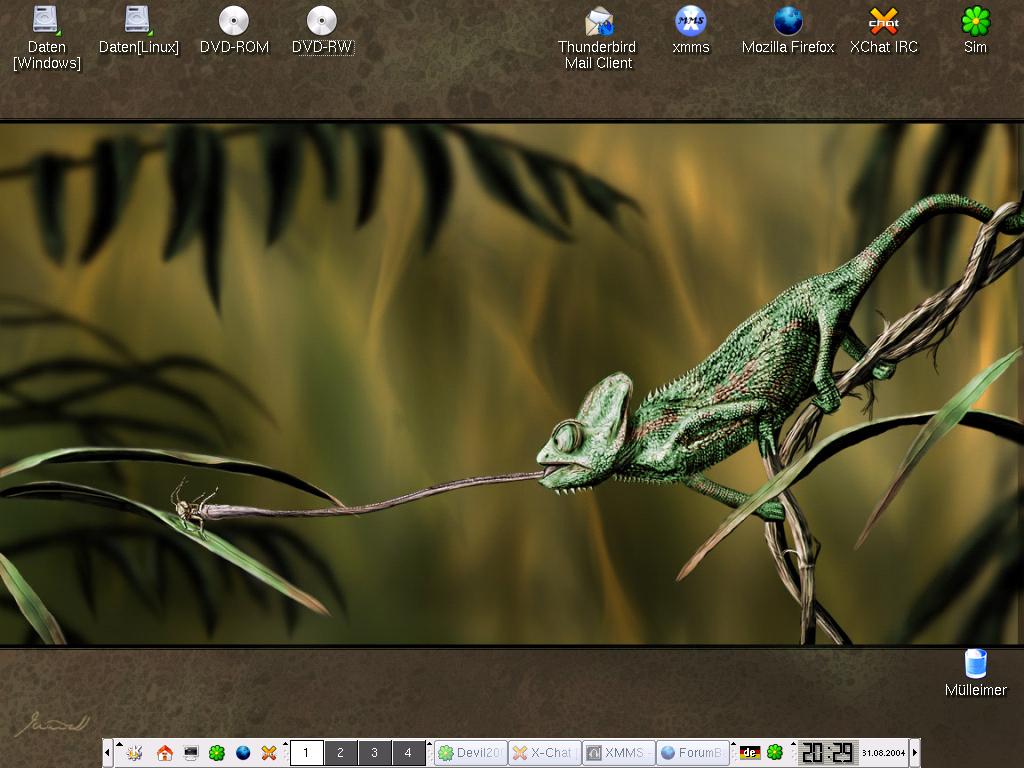Bring up the XMMS window from taskbar
This screenshot has height=768, width=1024.
coord(618,753)
